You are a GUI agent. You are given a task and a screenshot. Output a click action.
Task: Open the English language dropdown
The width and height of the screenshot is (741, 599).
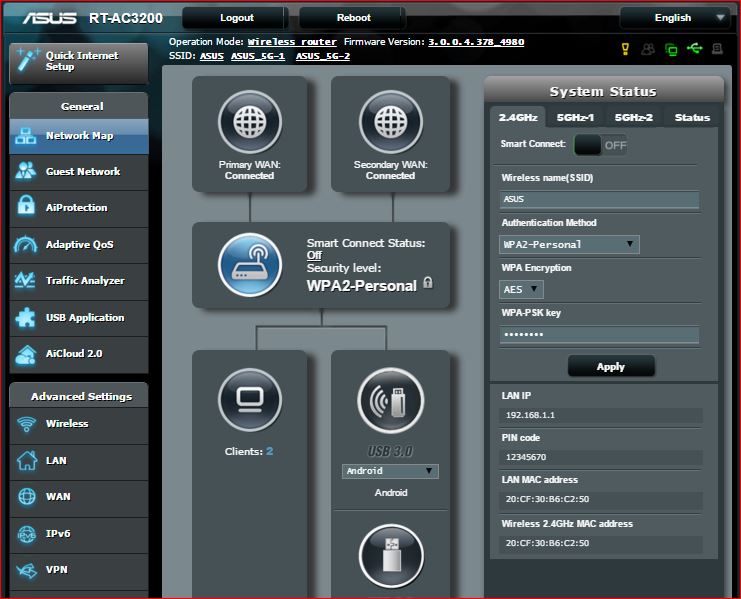[x=677, y=18]
